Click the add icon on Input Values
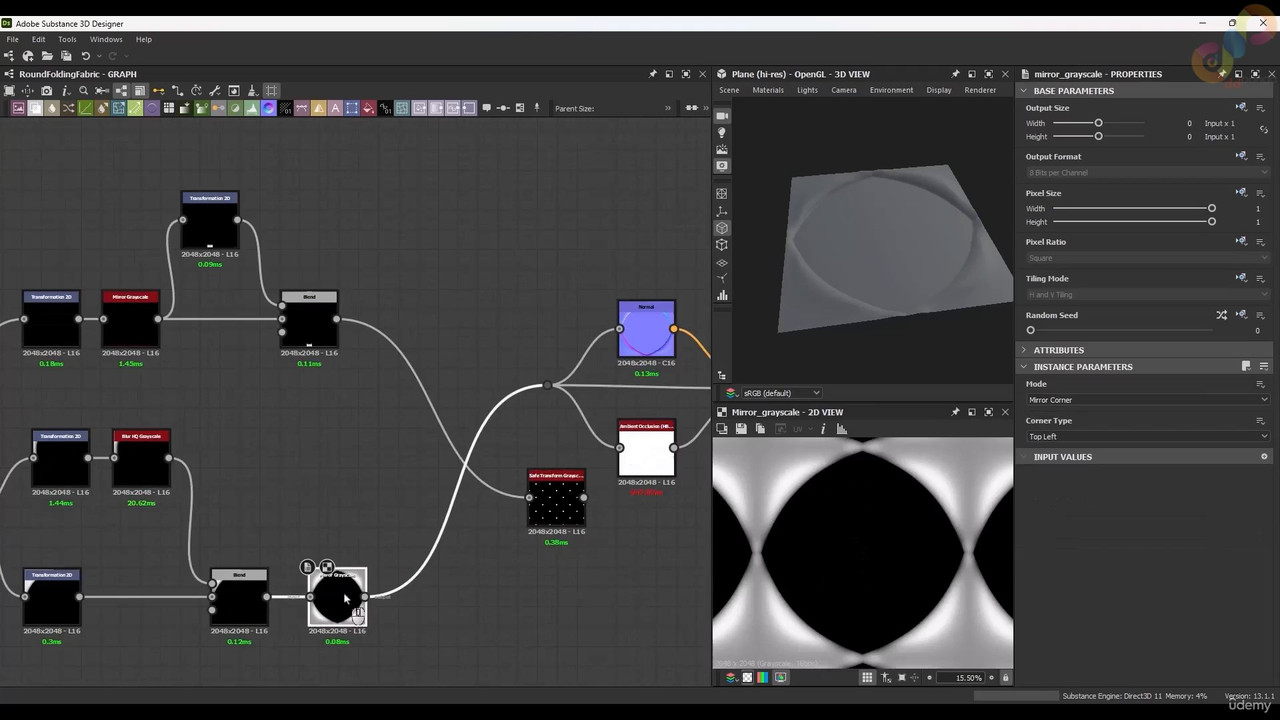 tap(1264, 457)
